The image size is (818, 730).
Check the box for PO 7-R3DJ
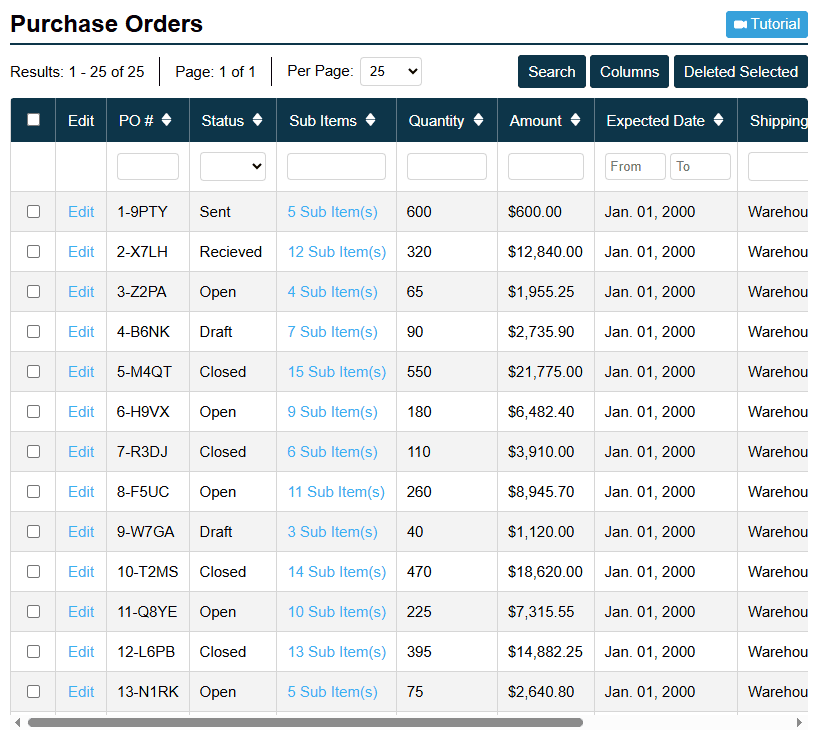33,451
